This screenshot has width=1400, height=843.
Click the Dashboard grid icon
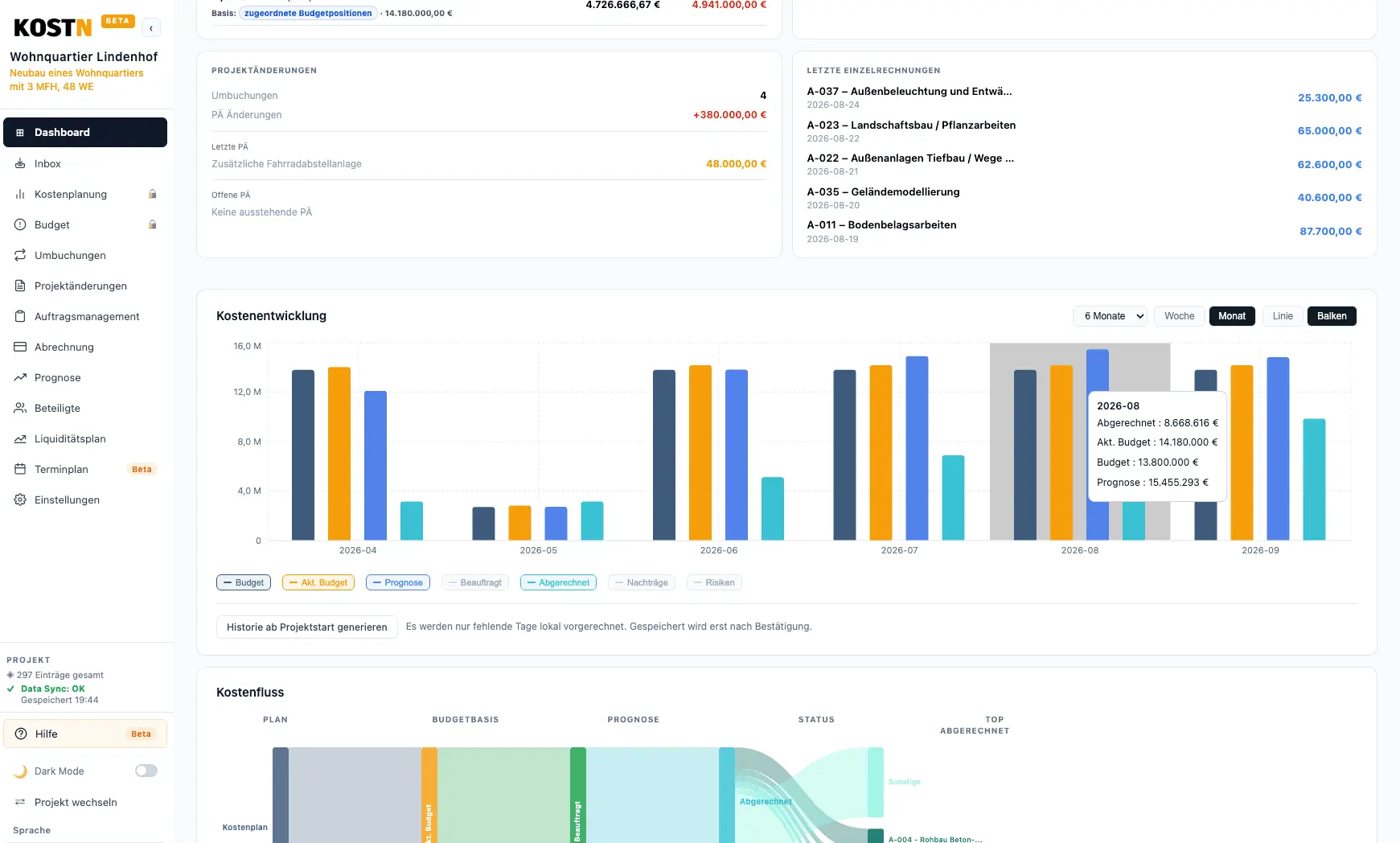(20, 133)
